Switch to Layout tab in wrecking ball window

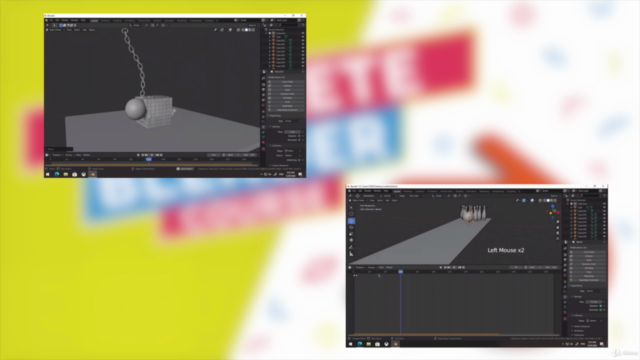[x=94, y=20]
